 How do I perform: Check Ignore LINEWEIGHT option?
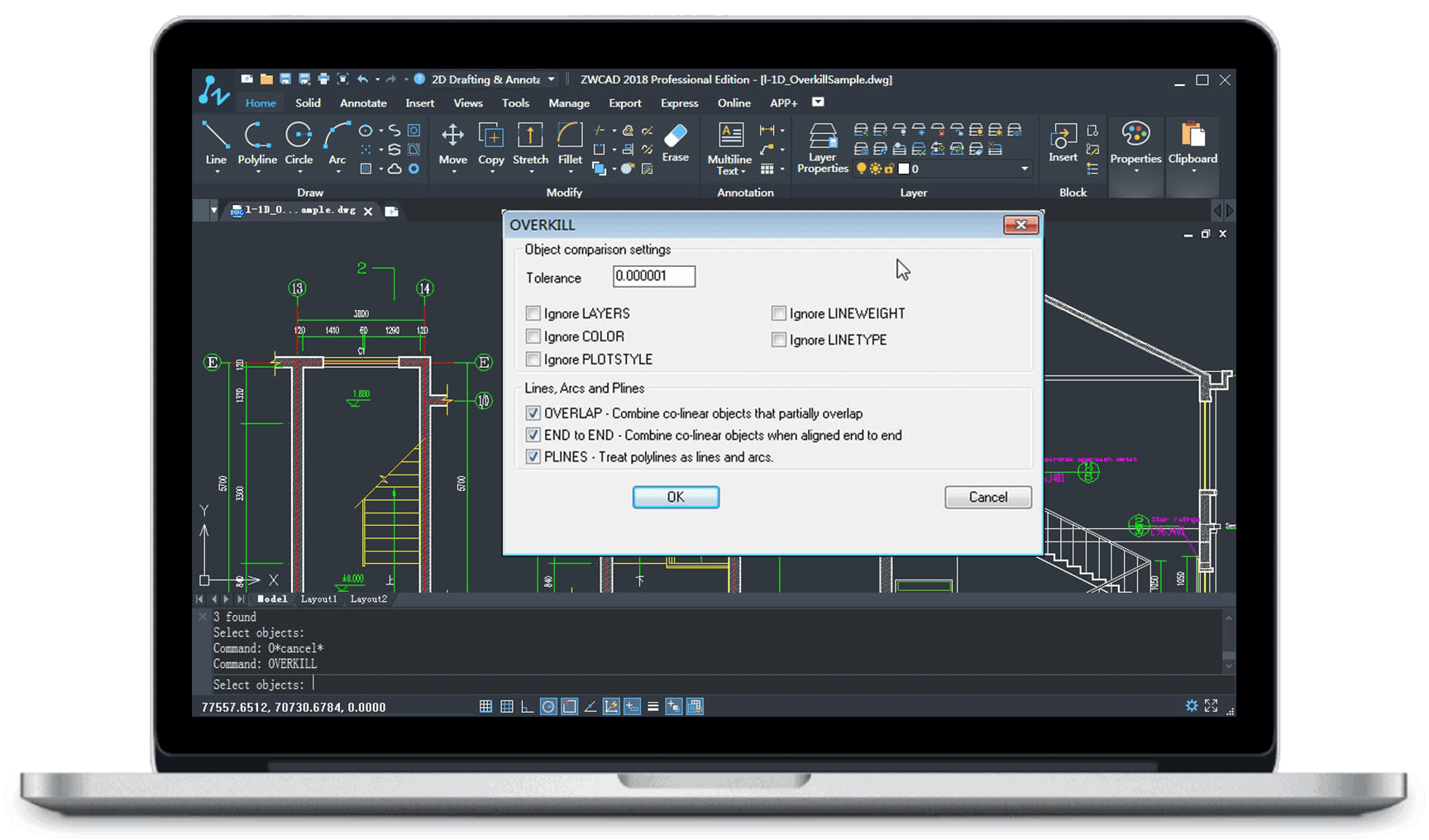[x=778, y=313]
